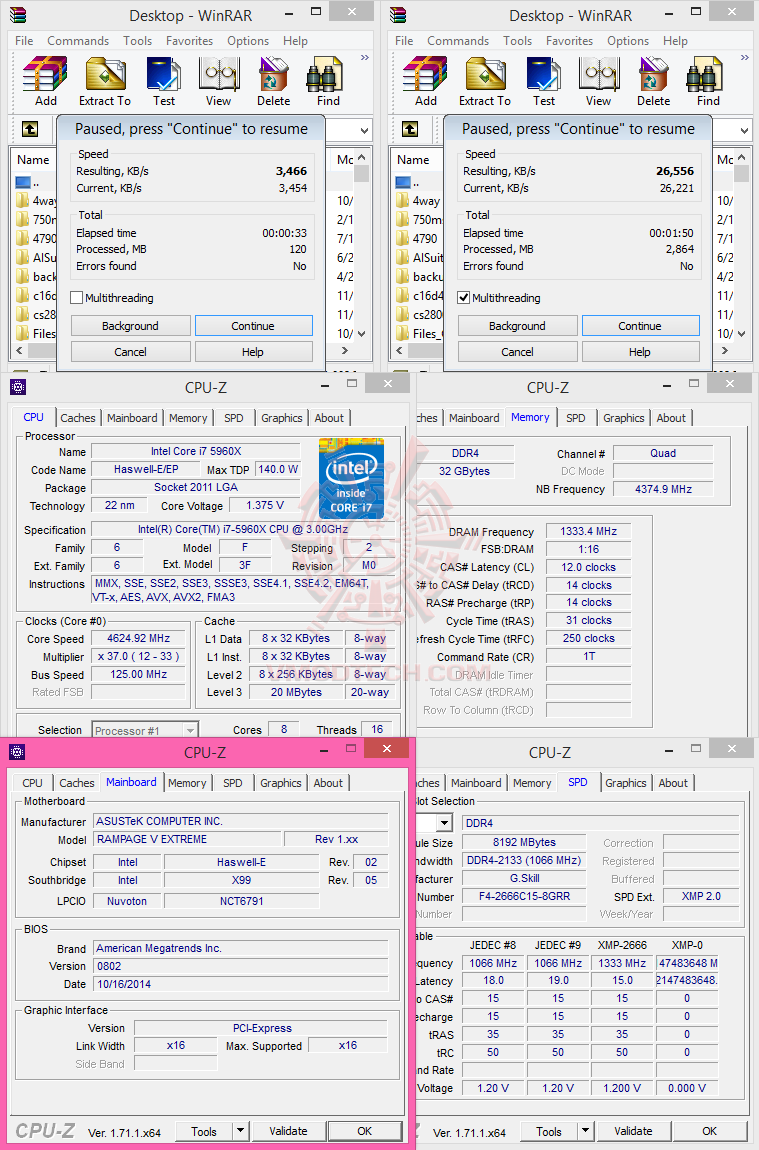Click WinRAR title bar icon in left window

18,15
